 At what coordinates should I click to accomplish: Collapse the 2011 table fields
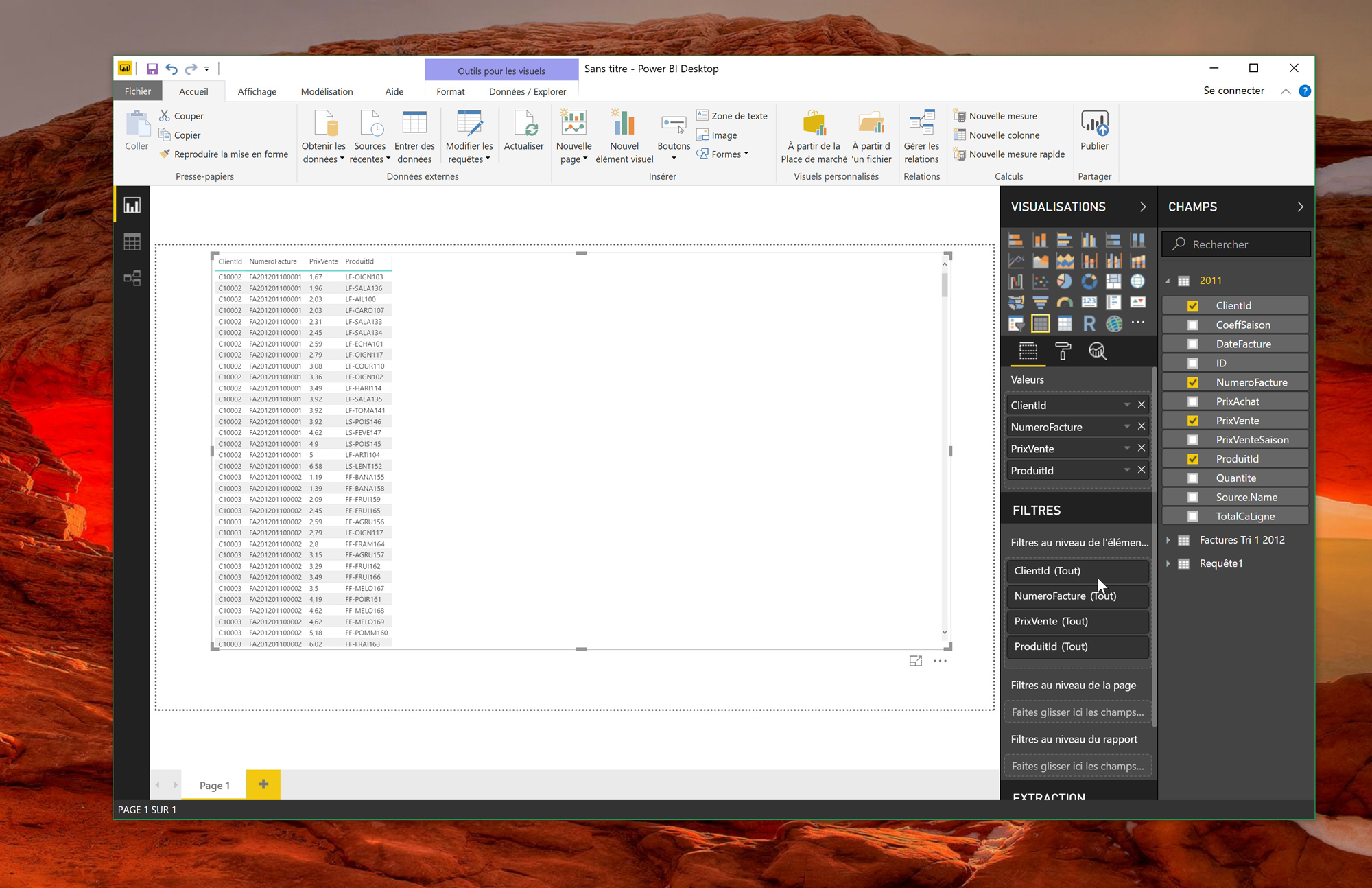coord(1168,281)
